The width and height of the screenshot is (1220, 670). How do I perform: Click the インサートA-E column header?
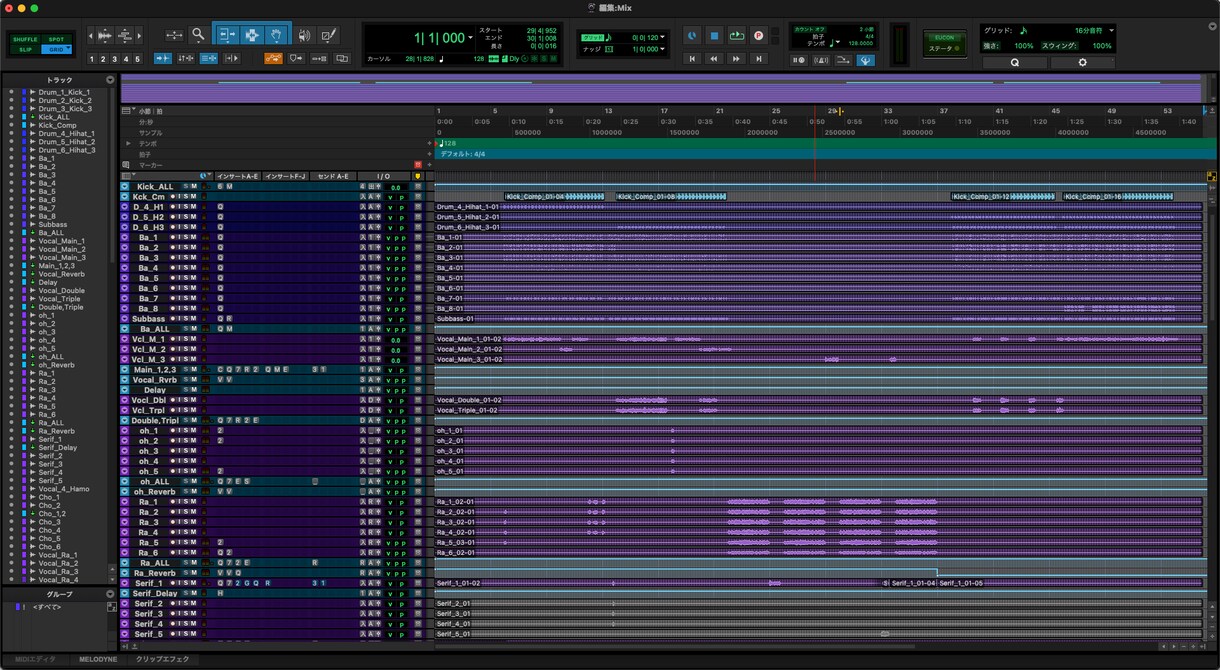237,176
